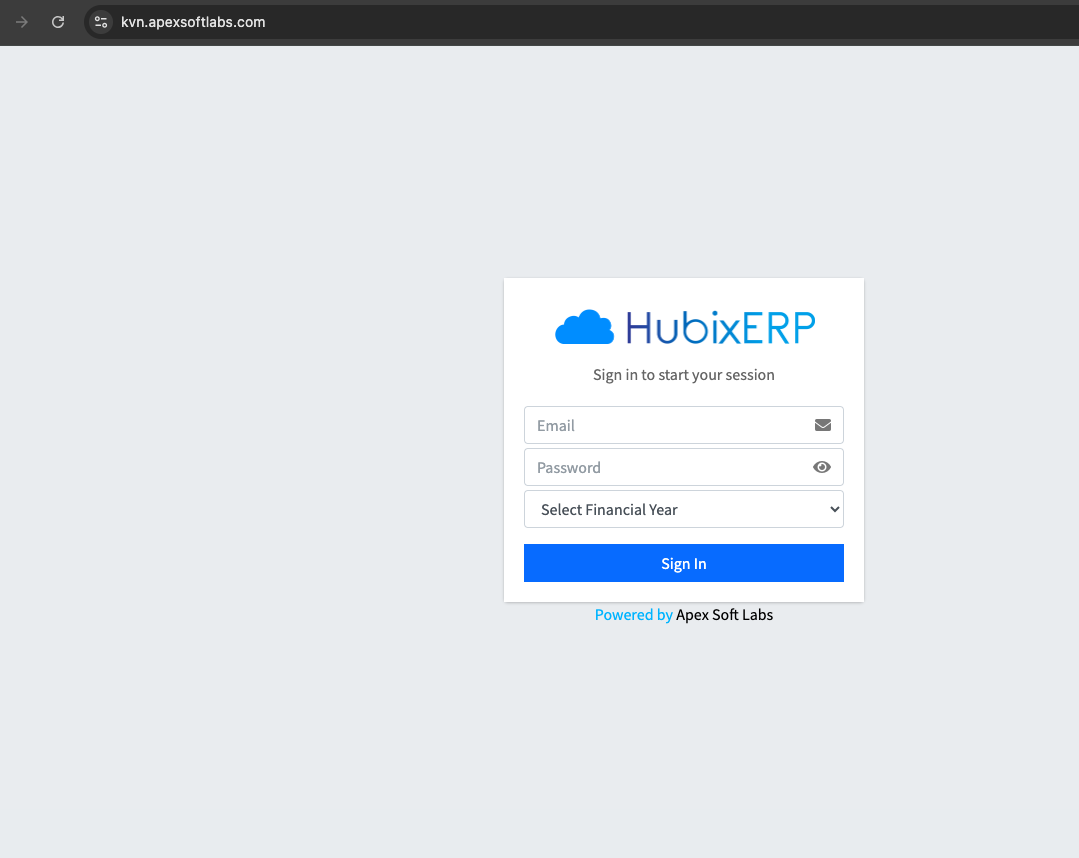This screenshot has height=858, width=1079.
Task: Click the light blue 'ERP' logo text
Action: coord(778,328)
